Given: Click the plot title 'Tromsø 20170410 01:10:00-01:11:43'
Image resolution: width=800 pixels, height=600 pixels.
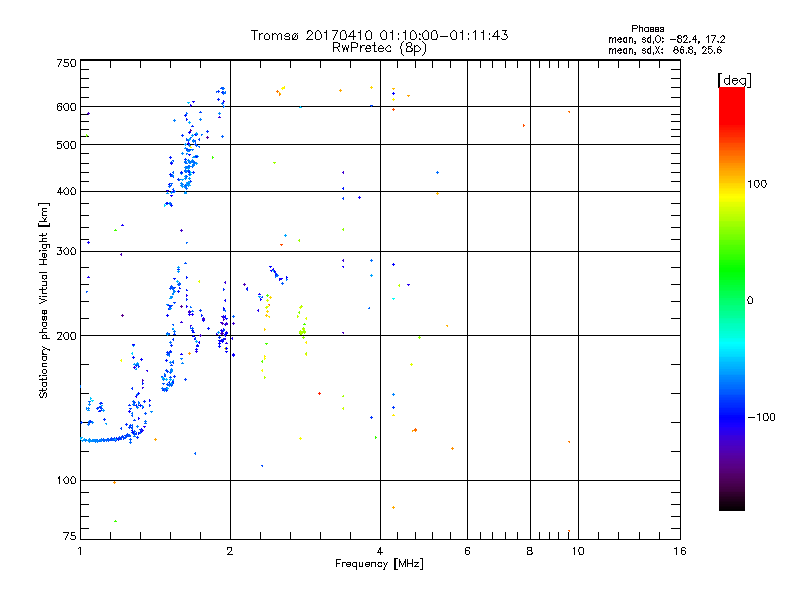Looking at the screenshot, I should pyautogui.click(x=379, y=35).
